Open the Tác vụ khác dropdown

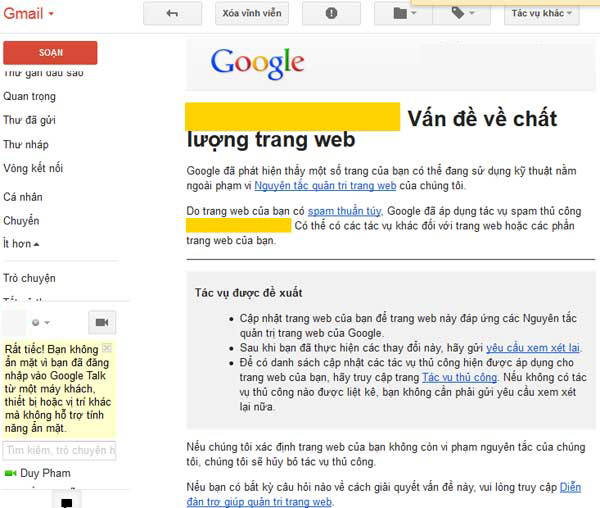click(541, 13)
